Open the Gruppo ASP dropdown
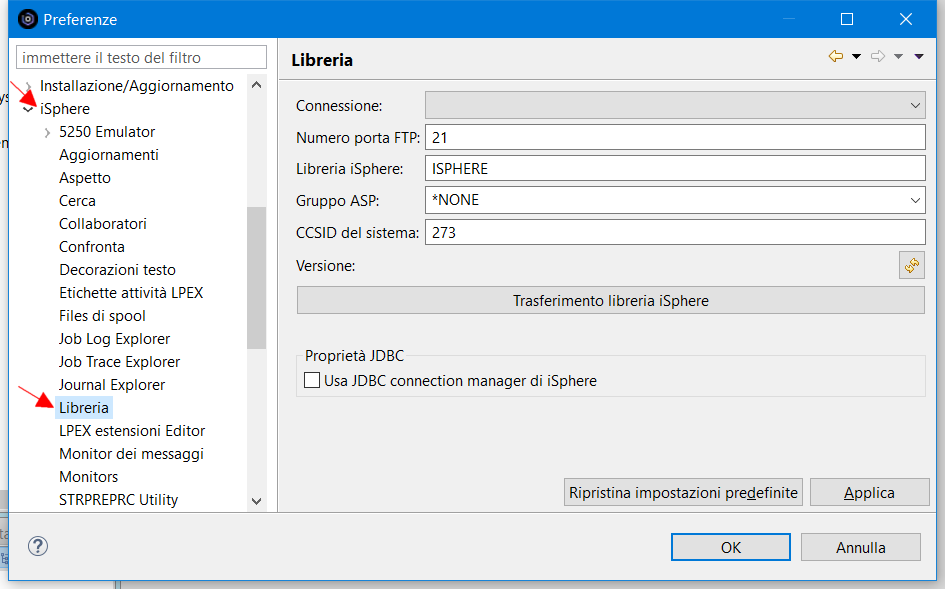The height and width of the screenshot is (589, 945). pyautogui.click(x=916, y=200)
